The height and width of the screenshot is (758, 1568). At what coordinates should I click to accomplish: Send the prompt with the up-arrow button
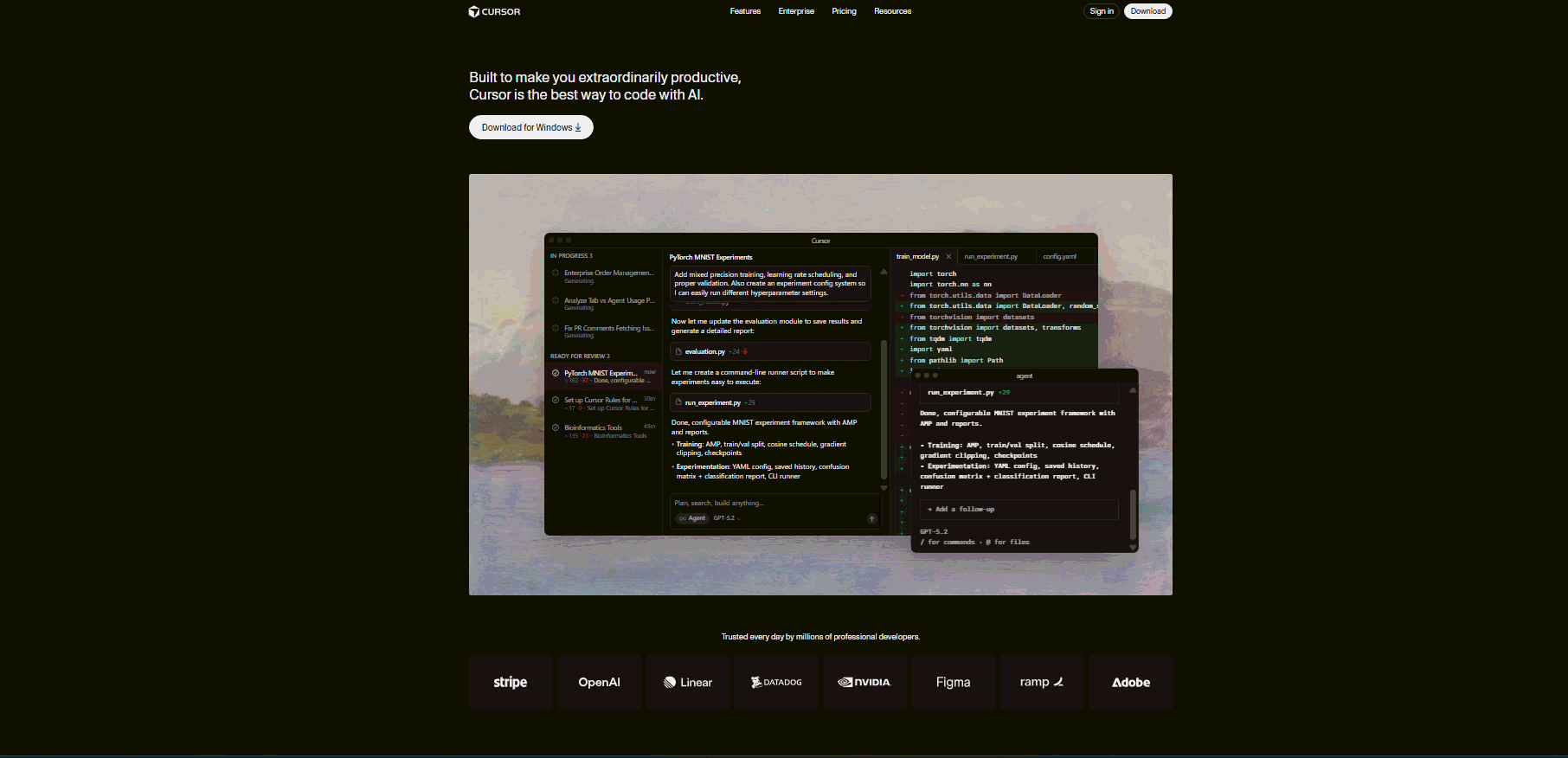pos(871,519)
